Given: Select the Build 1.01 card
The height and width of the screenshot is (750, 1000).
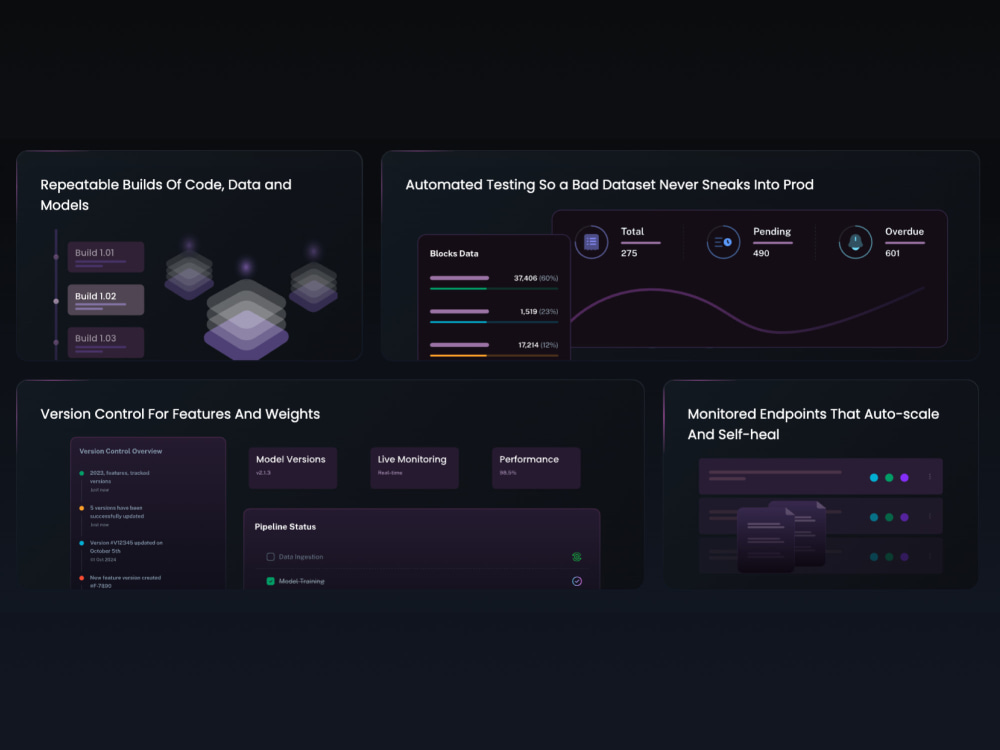Looking at the screenshot, I should coord(106,257).
